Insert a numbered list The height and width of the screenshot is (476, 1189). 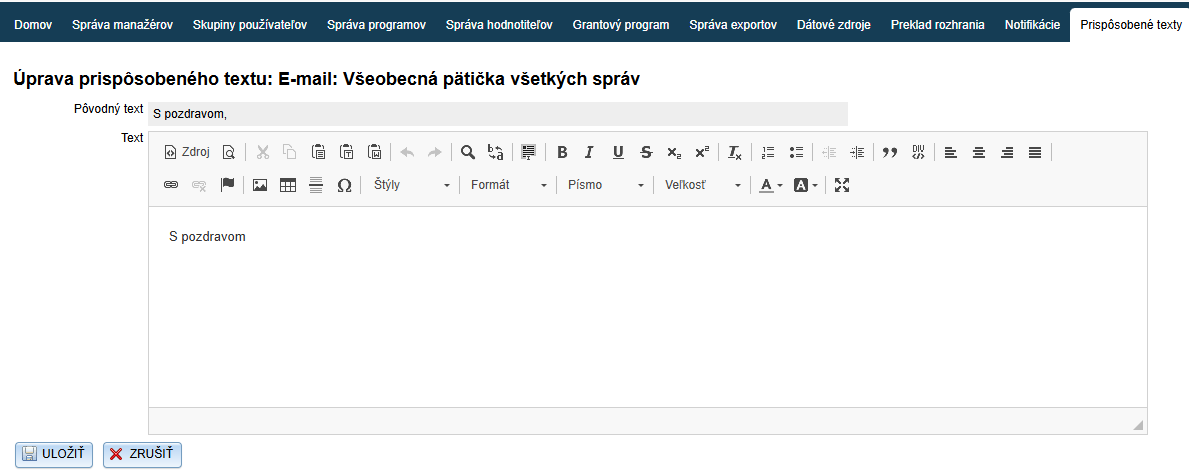[x=768, y=152]
